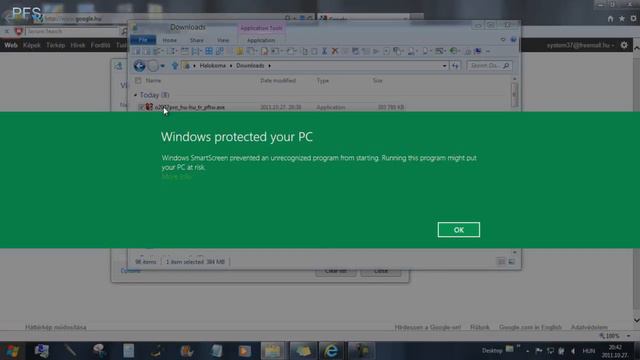
Task: Click the Internet Explorer Home icon
Action: tap(610, 19)
